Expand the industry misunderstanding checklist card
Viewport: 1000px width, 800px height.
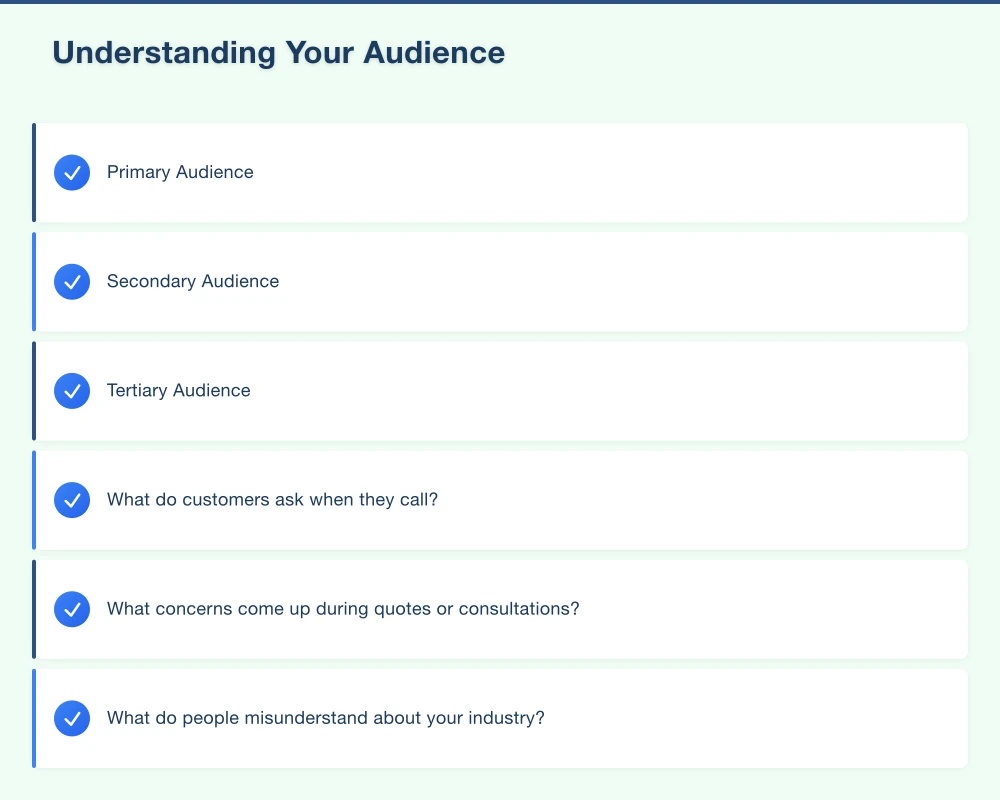point(500,717)
